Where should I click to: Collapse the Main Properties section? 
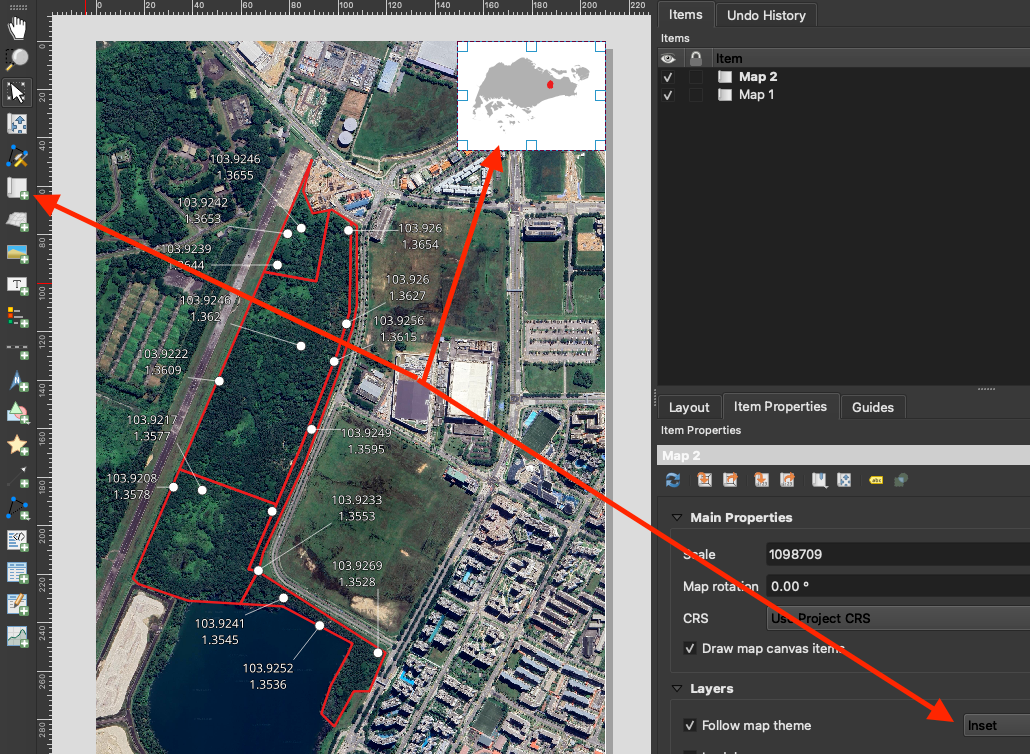[x=678, y=517]
